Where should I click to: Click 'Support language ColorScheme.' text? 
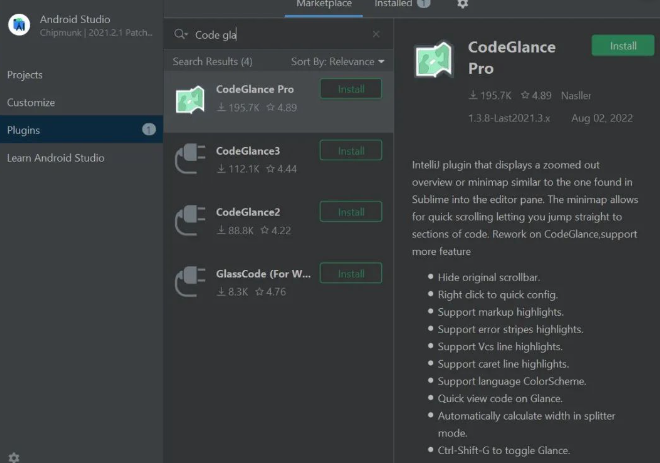point(512,381)
